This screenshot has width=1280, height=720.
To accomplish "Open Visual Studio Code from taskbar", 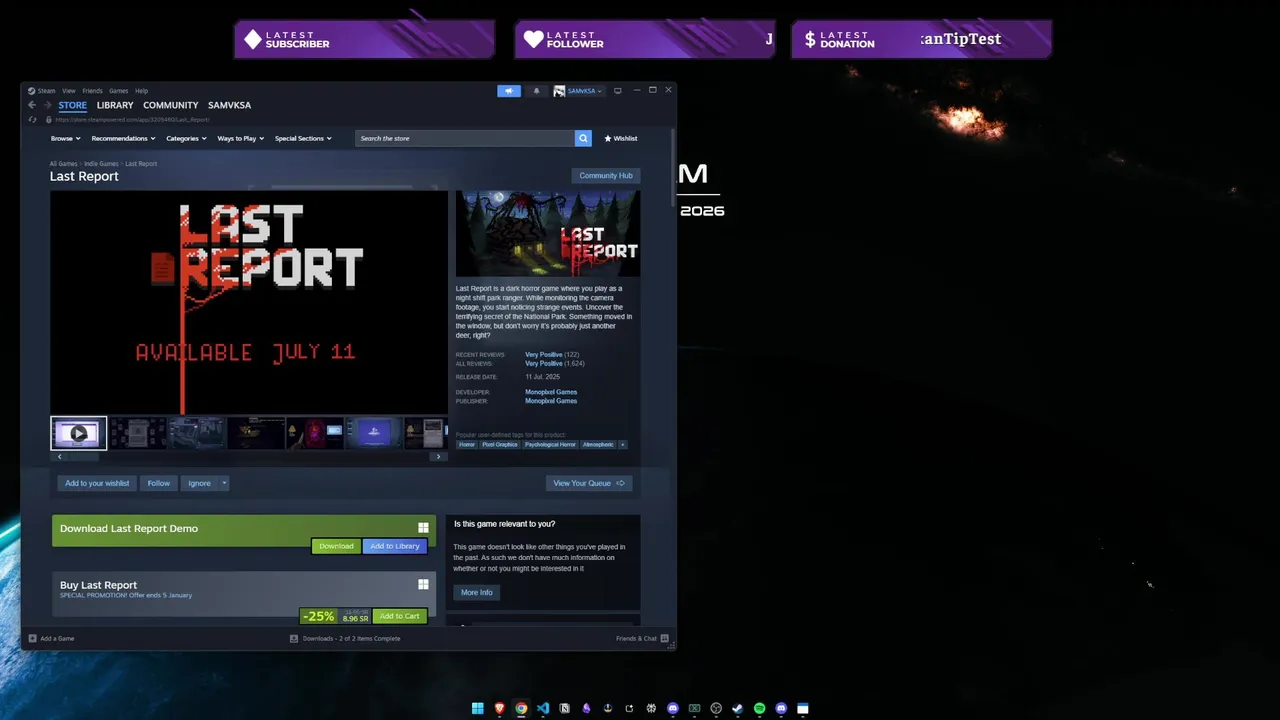I will click(543, 708).
